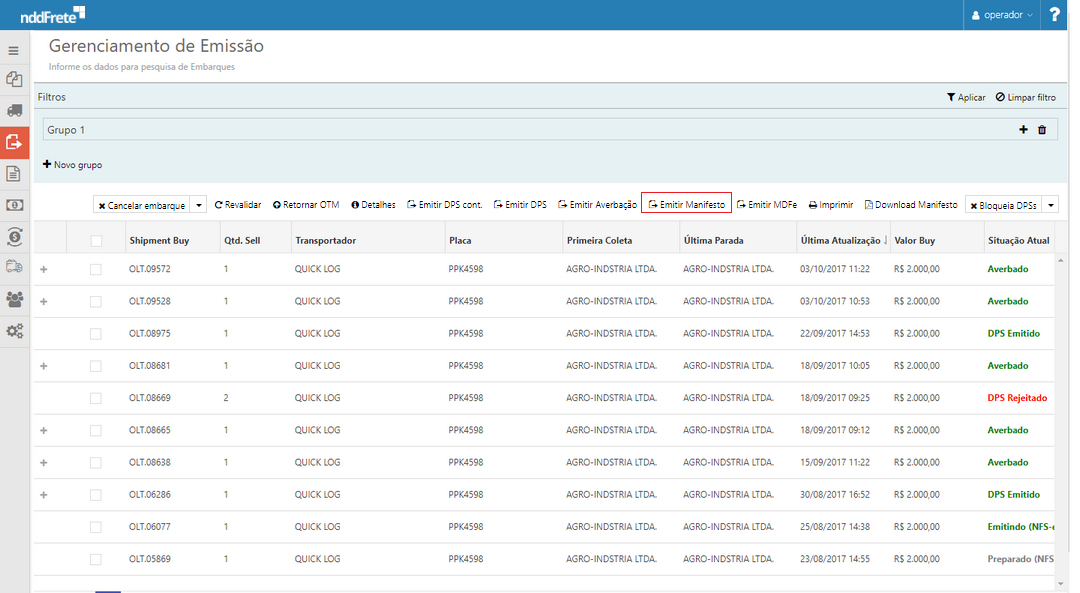The width and height of the screenshot is (1080, 593).
Task: Click Novo grupo to add filter group
Action: click(72, 165)
